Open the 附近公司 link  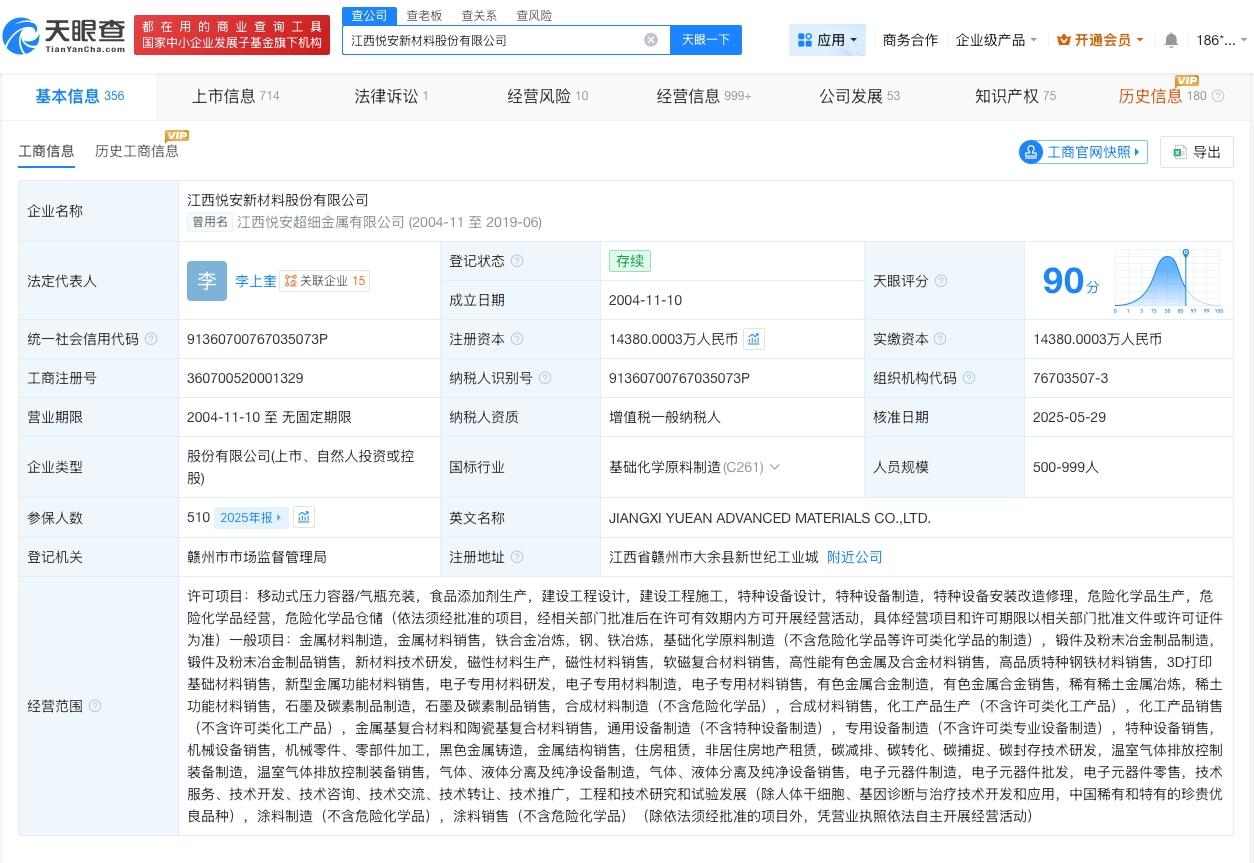855,557
